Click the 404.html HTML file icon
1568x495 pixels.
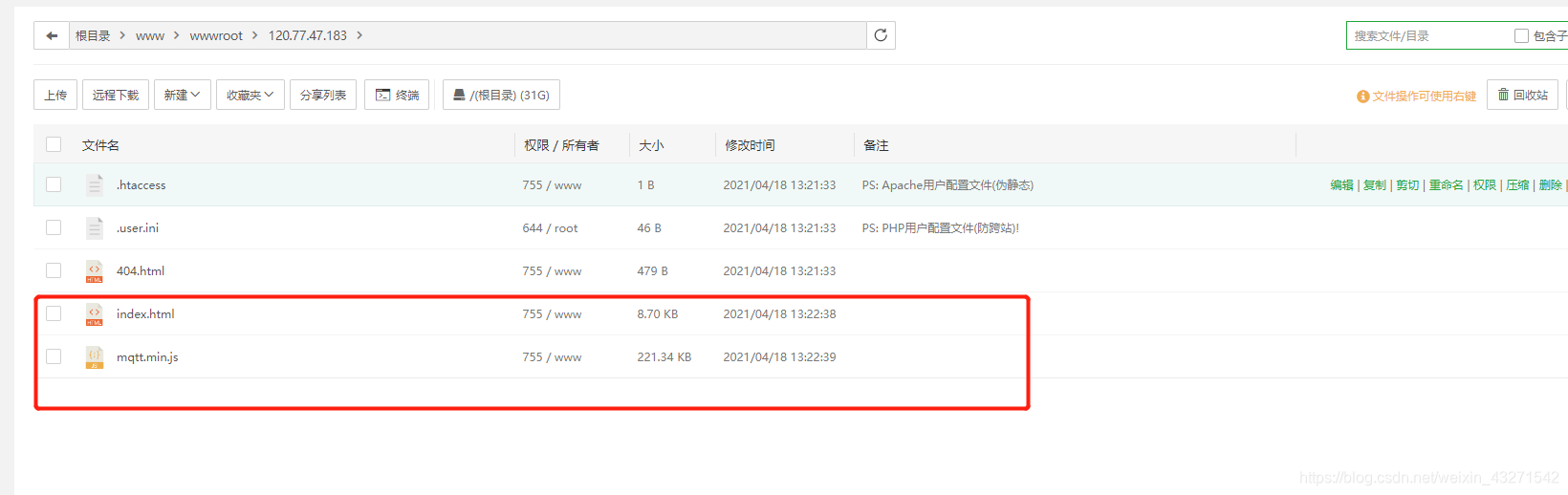point(94,271)
